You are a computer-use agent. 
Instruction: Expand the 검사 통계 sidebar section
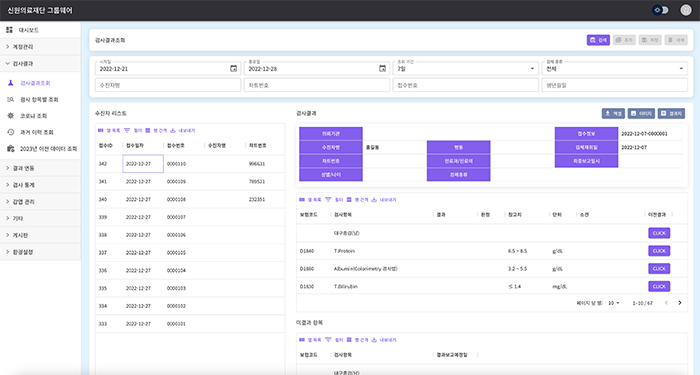click(x=40, y=185)
